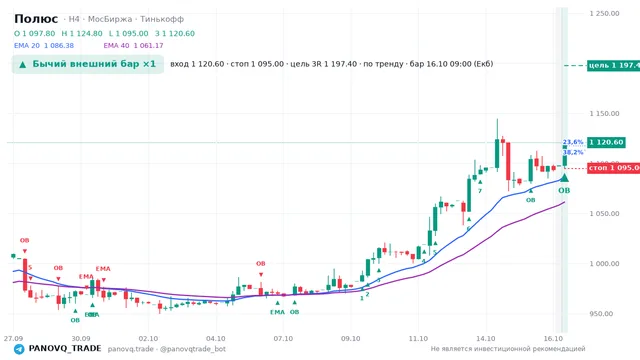Screen dimensions: 640x360
Task: Click 'Не является инвестиционной рекомендацией' disclaimer
Action: click(x=508, y=349)
